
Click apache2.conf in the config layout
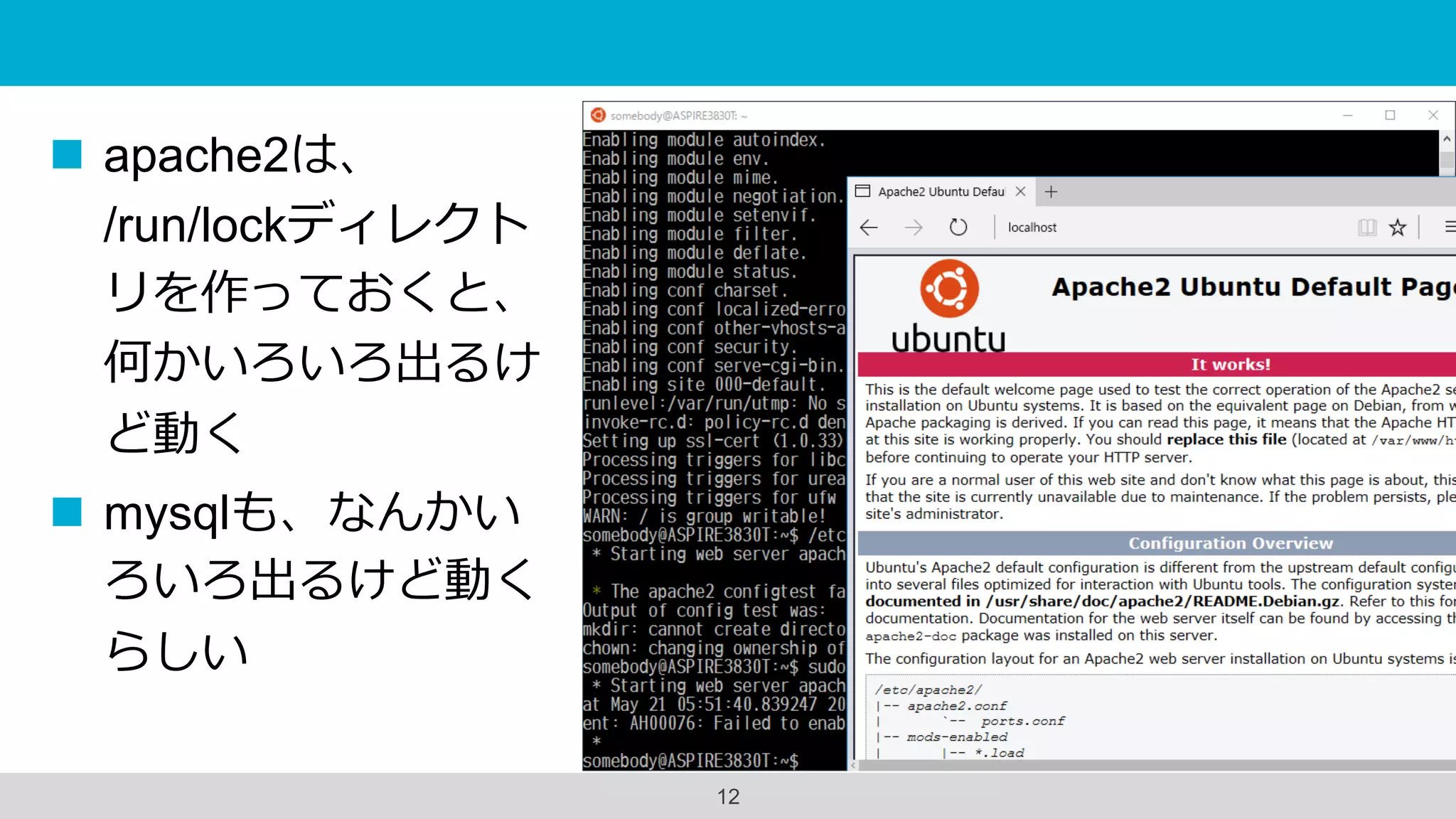coord(957,706)
